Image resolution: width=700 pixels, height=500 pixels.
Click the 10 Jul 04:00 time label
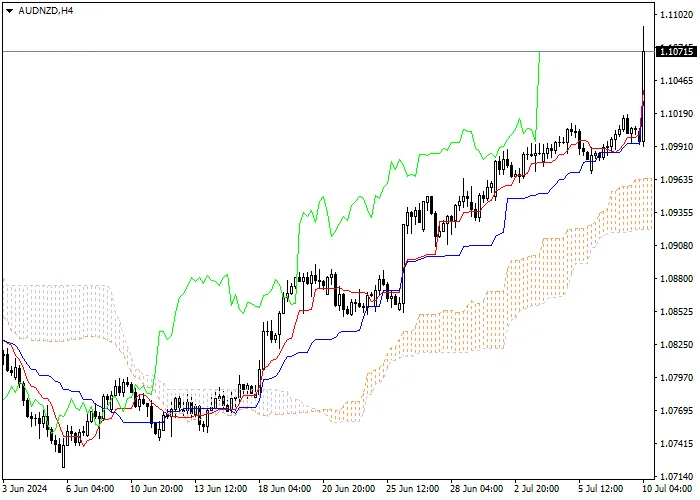coord(667,489)
